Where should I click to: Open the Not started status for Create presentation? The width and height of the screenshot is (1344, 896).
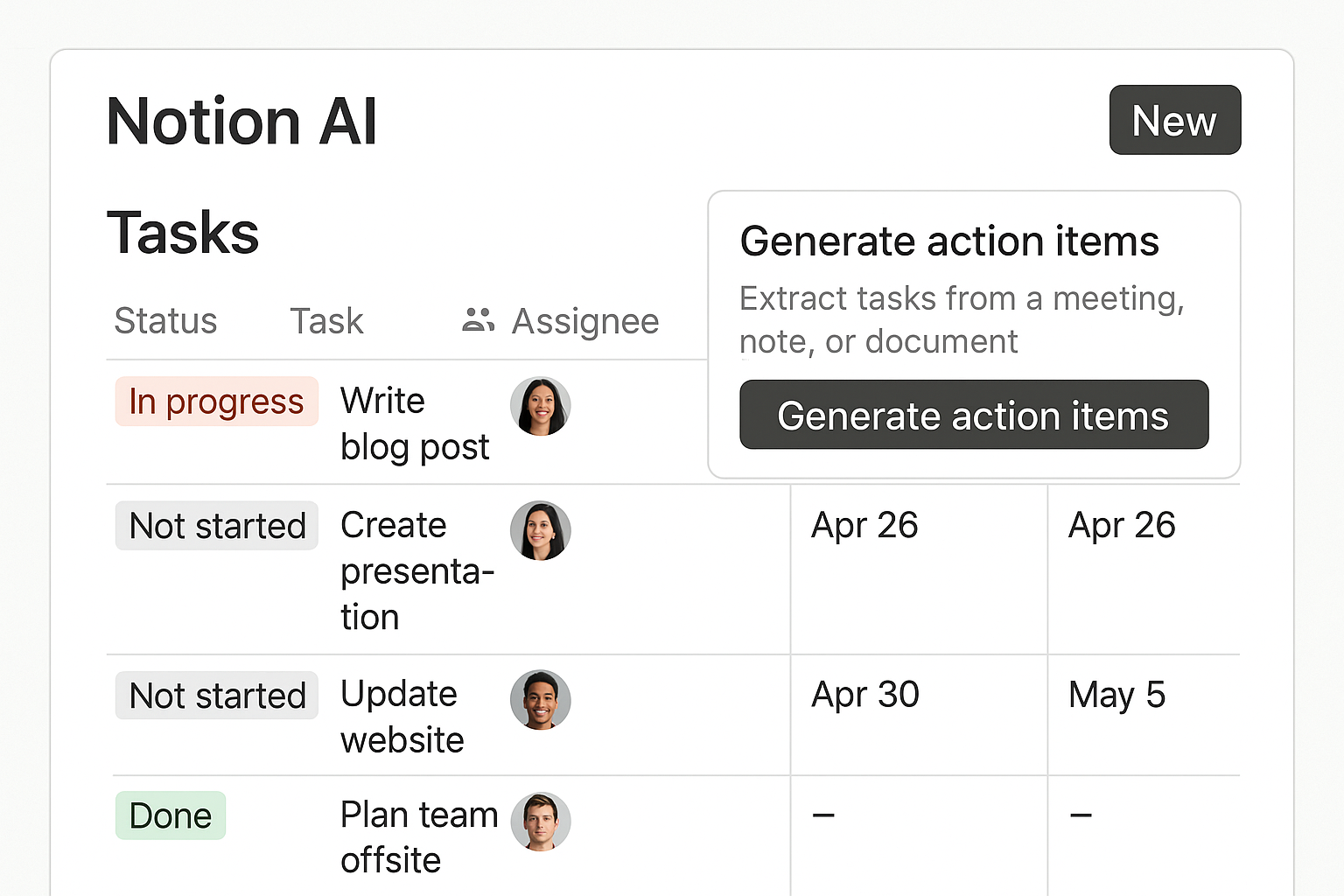[x=216, y=526]
